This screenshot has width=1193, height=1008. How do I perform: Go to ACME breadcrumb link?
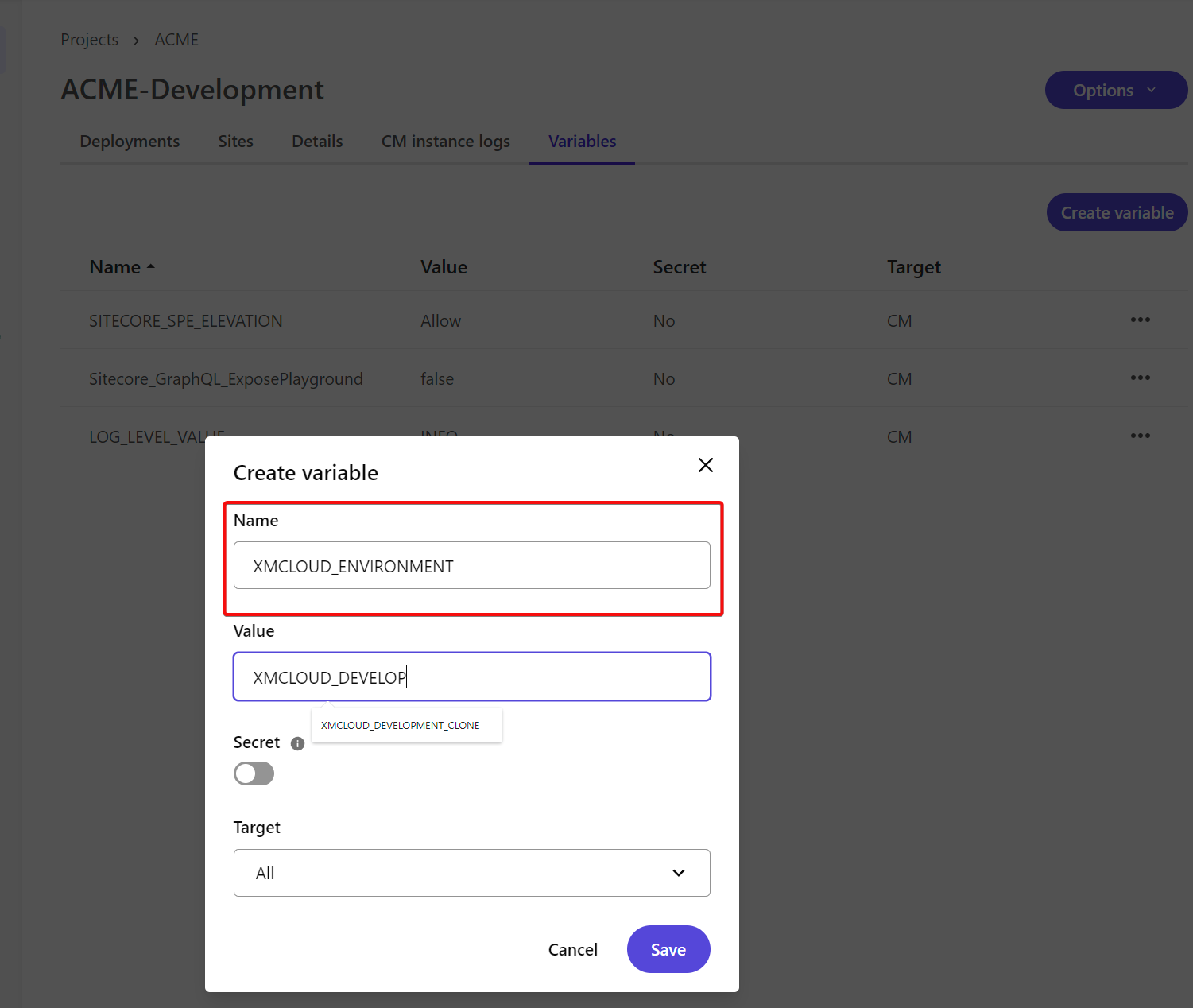tap(176, 40)
